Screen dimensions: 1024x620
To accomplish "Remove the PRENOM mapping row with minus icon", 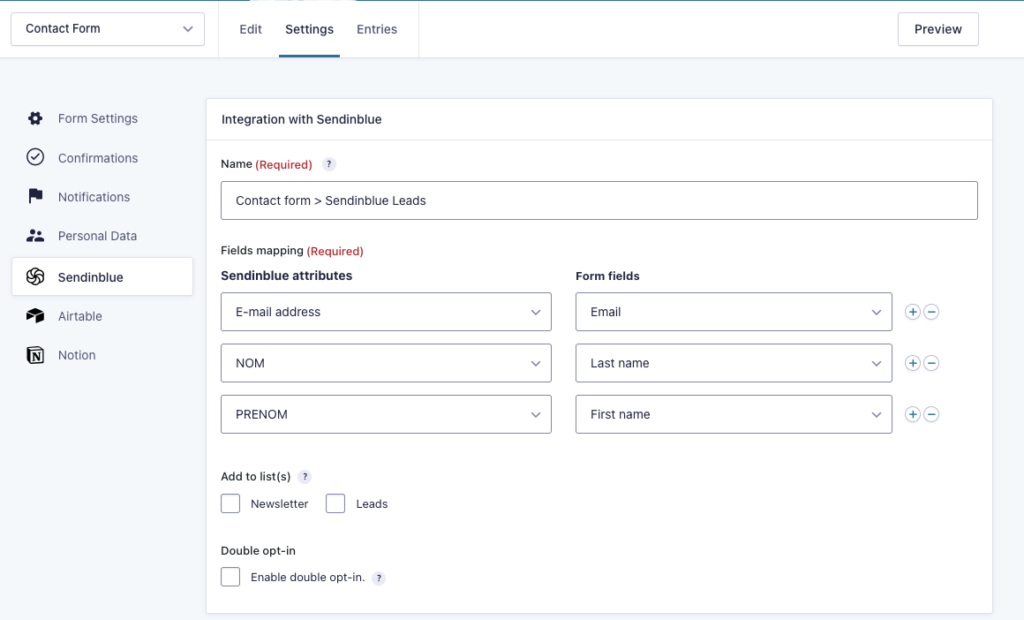I will pyautogui.click(x=931, y=414).
